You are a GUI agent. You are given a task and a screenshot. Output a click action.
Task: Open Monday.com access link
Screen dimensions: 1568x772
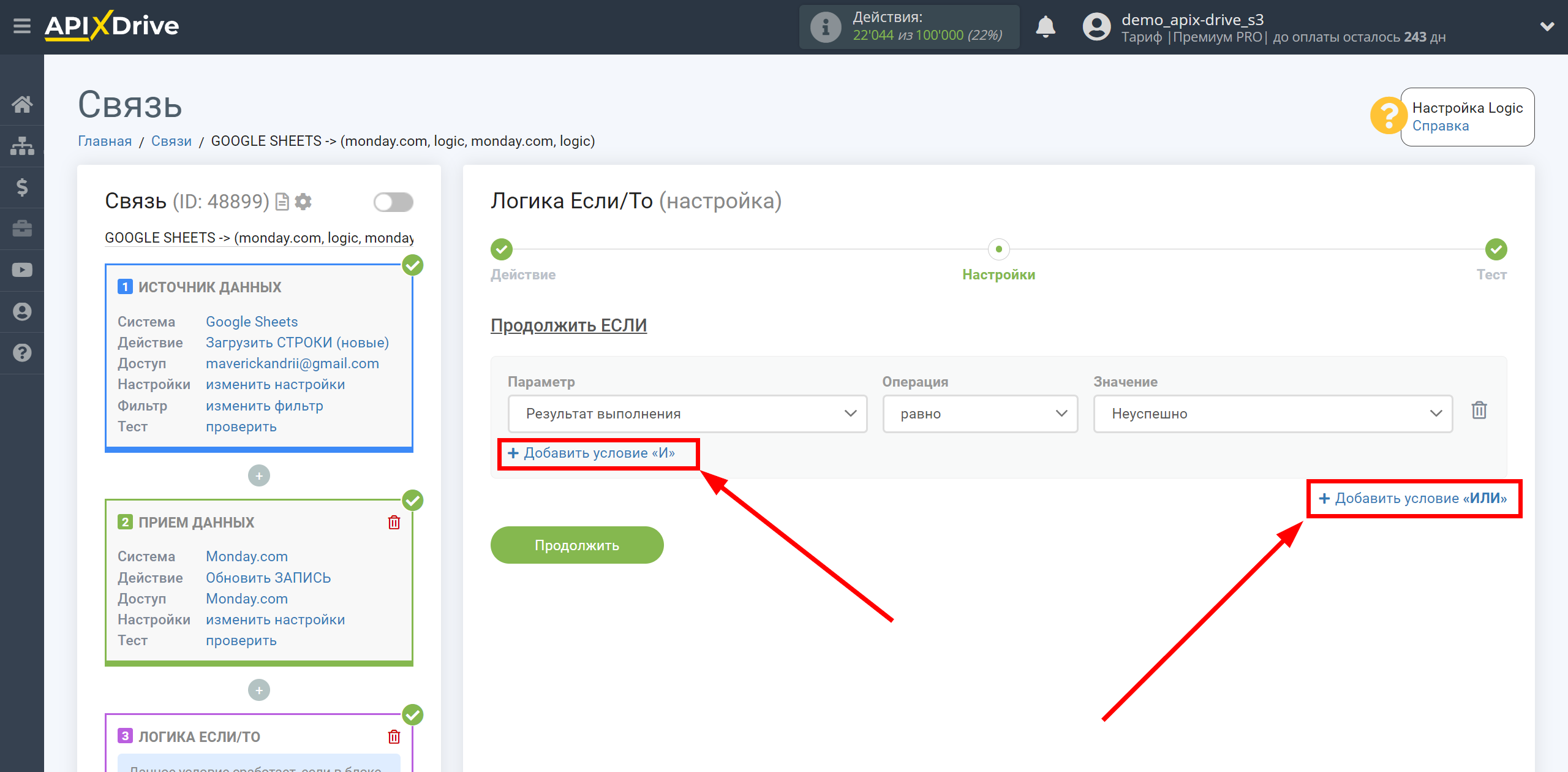tap(246, 599)
